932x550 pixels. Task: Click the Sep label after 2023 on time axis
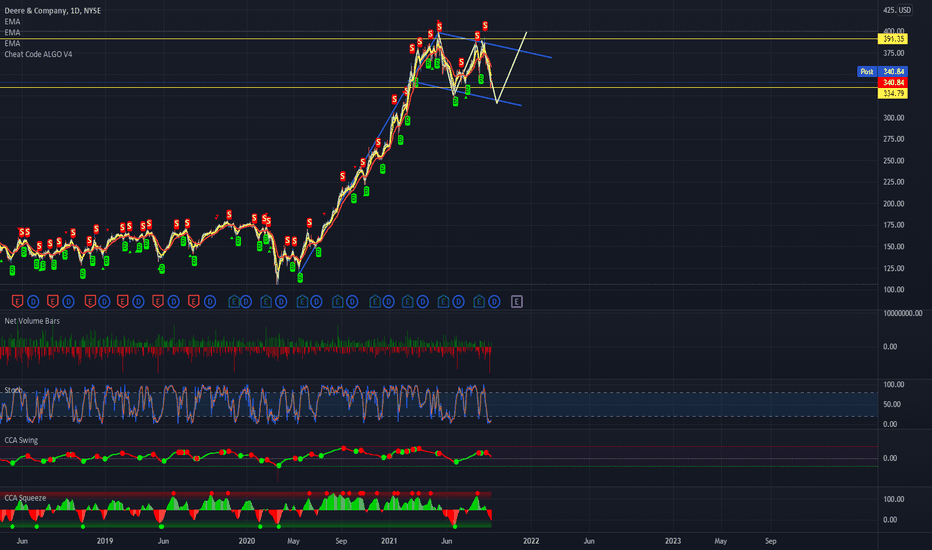[x=770, y=541]
